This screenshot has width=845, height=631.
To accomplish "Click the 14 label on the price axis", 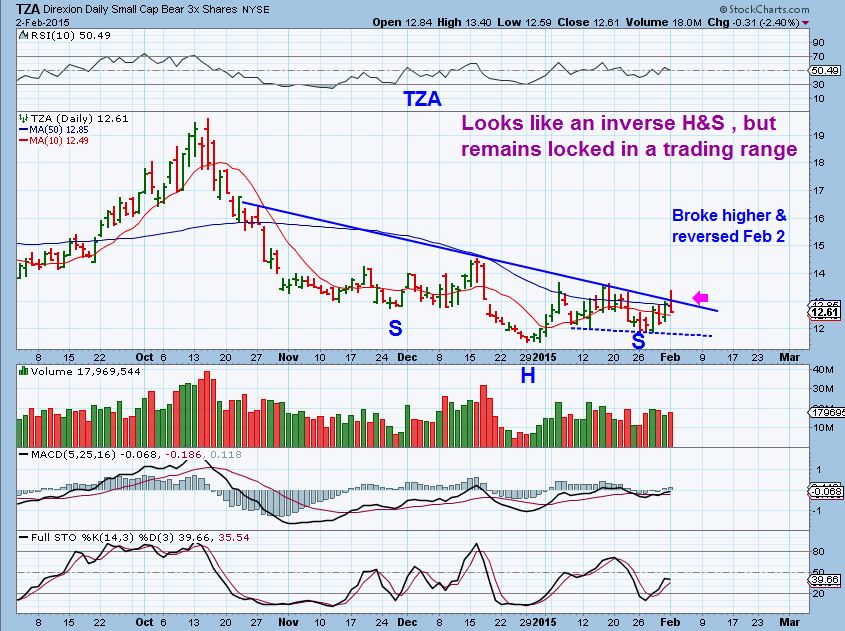I will (x=818, y=274).
